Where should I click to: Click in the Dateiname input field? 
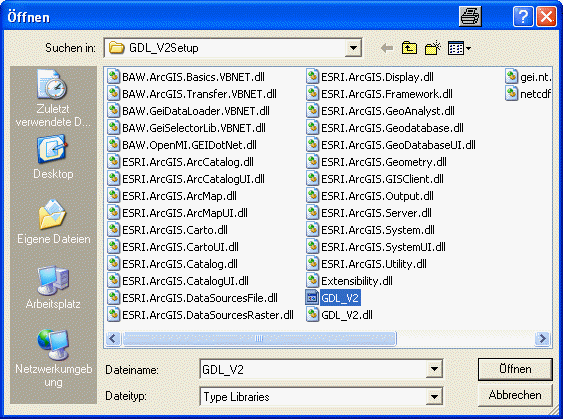pos(313,369)
